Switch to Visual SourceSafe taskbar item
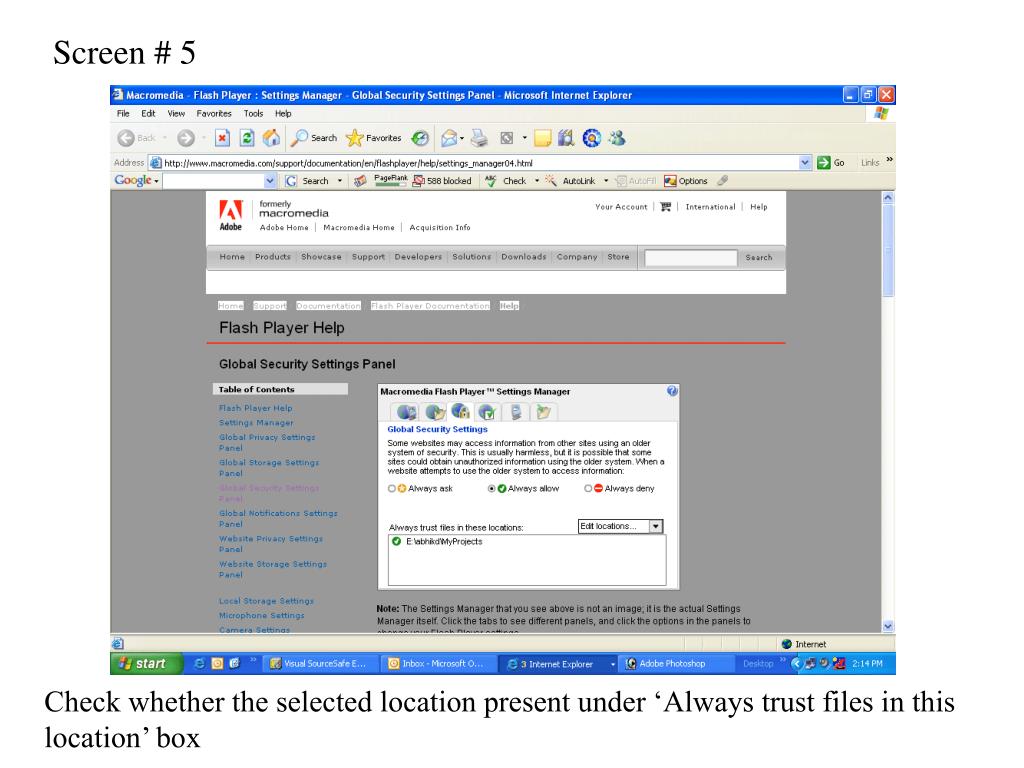The width and height of the screenshot is (1024, 768). (x=320, y=664)
